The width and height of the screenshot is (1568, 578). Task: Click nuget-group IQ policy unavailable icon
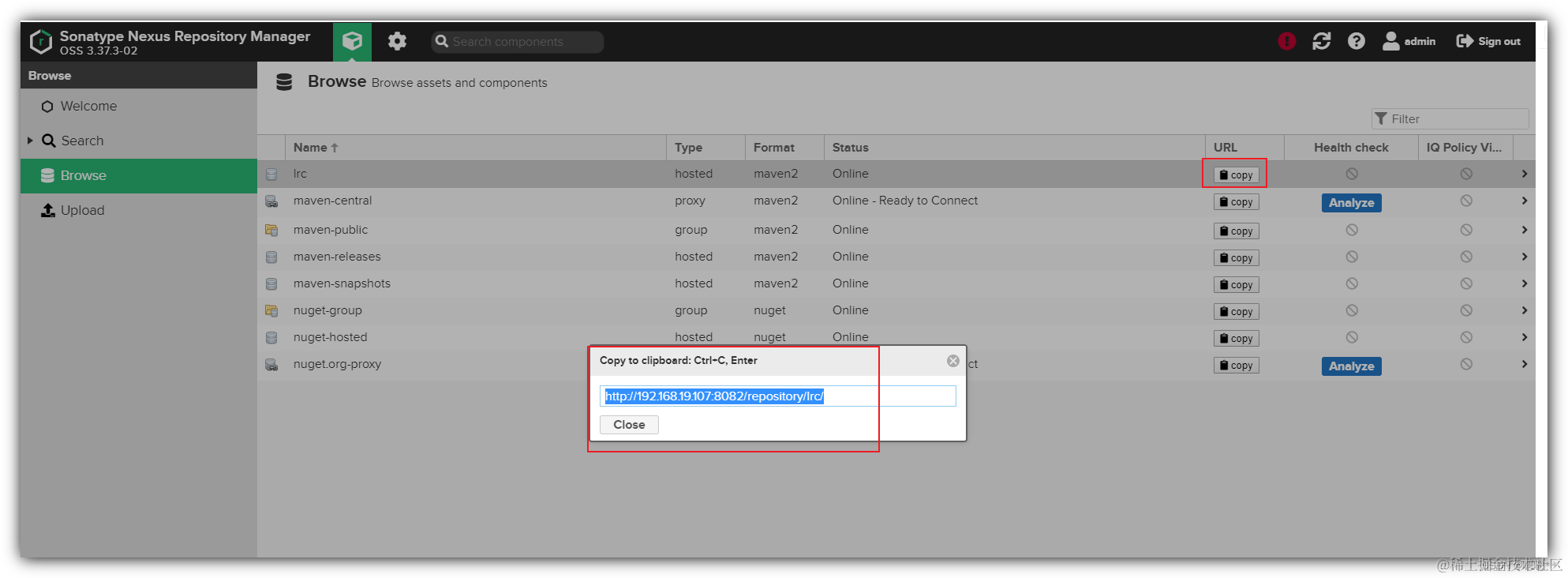1466,310
